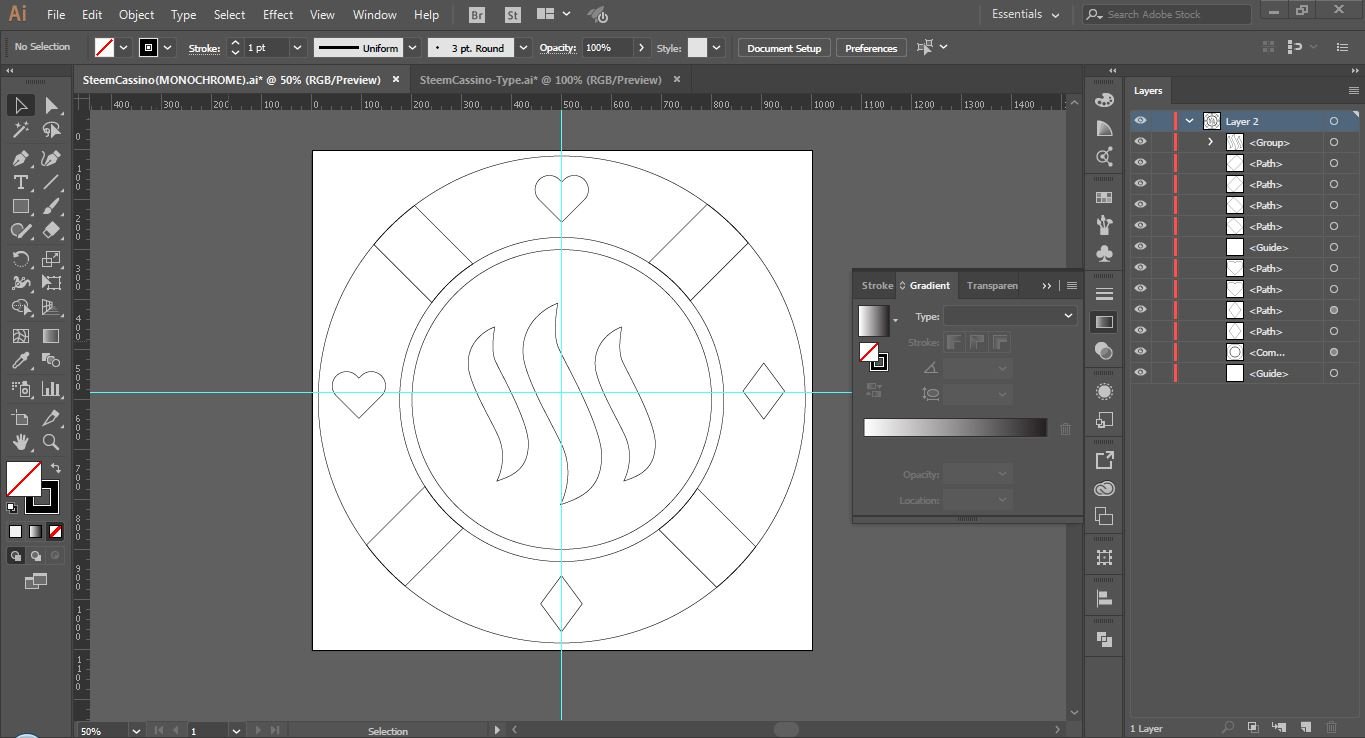Select the Column Graph tool

(51, 389)
